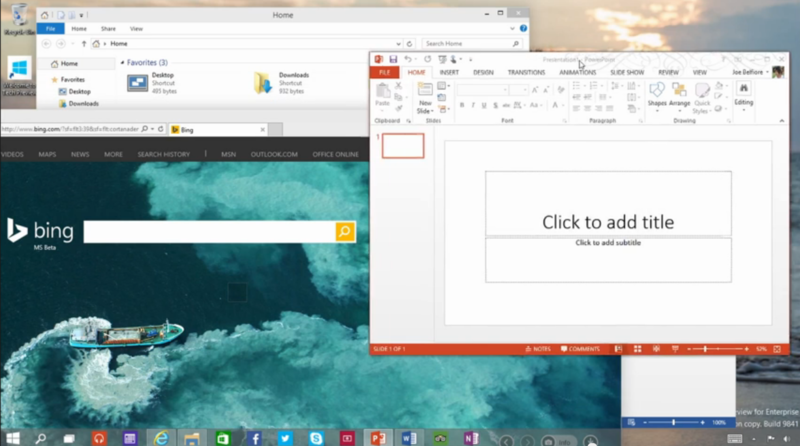The image size is (800, 446).
Task: Switch to the DESIGN tab
Action: coord(483,72)
